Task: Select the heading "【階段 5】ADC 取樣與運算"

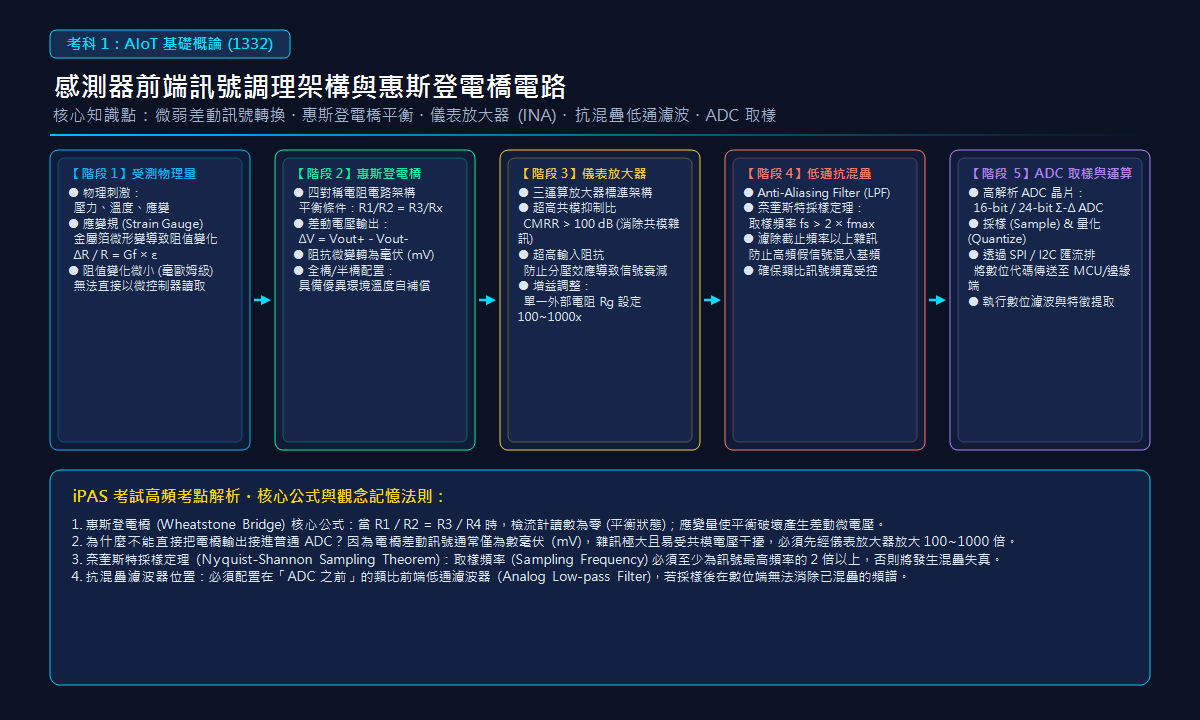Action: 1050,174
